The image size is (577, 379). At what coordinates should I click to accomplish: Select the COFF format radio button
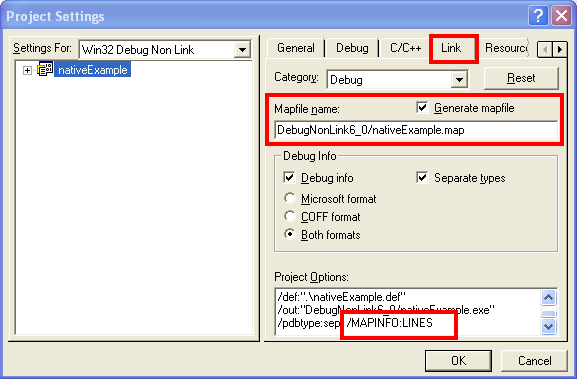tap(290, 217)
